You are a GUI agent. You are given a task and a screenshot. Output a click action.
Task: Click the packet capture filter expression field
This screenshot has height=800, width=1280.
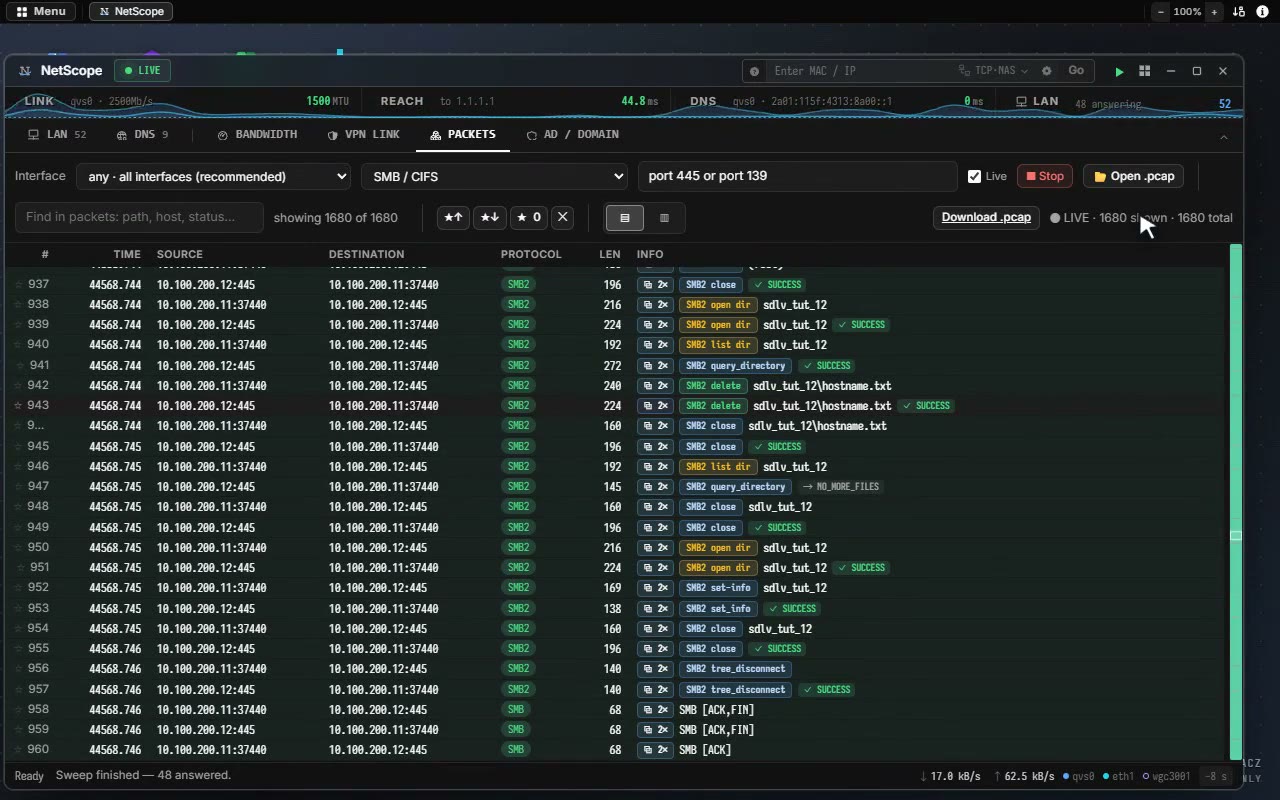pos(797,176)
